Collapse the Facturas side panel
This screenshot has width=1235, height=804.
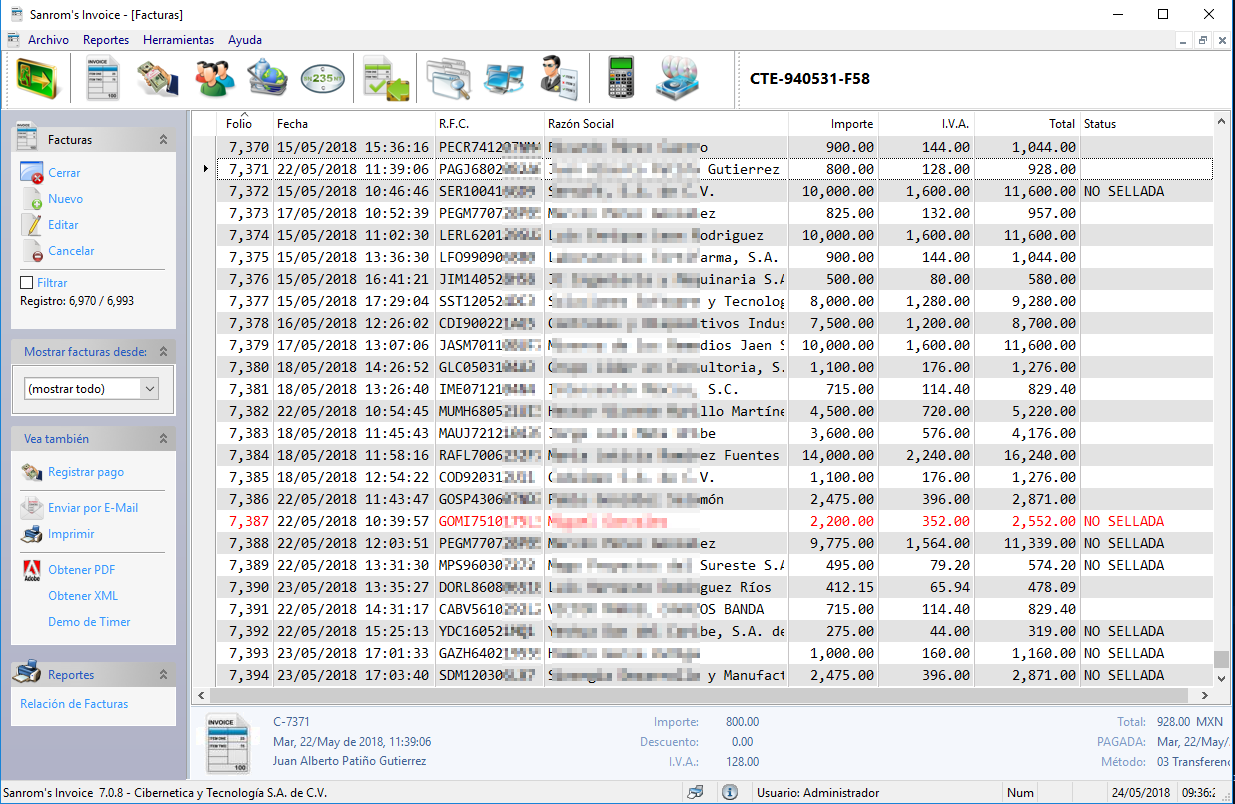163,140
